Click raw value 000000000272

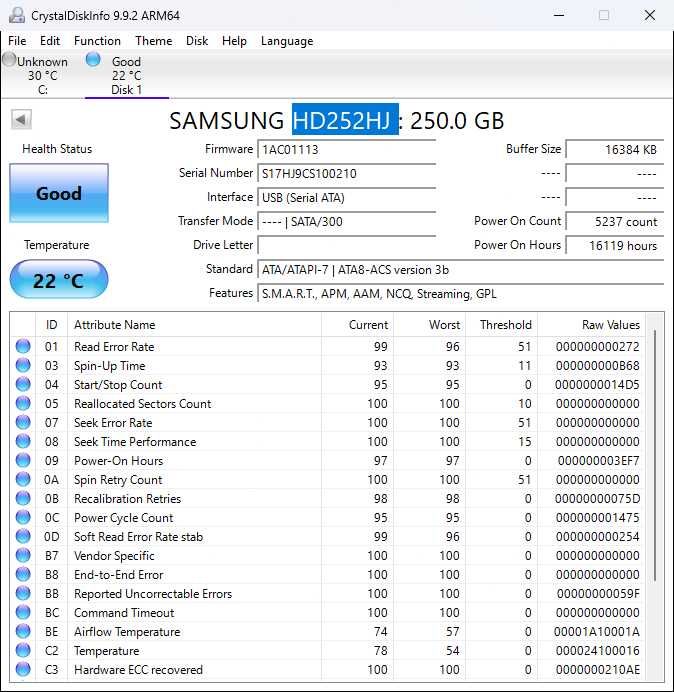tap(598, 346)
